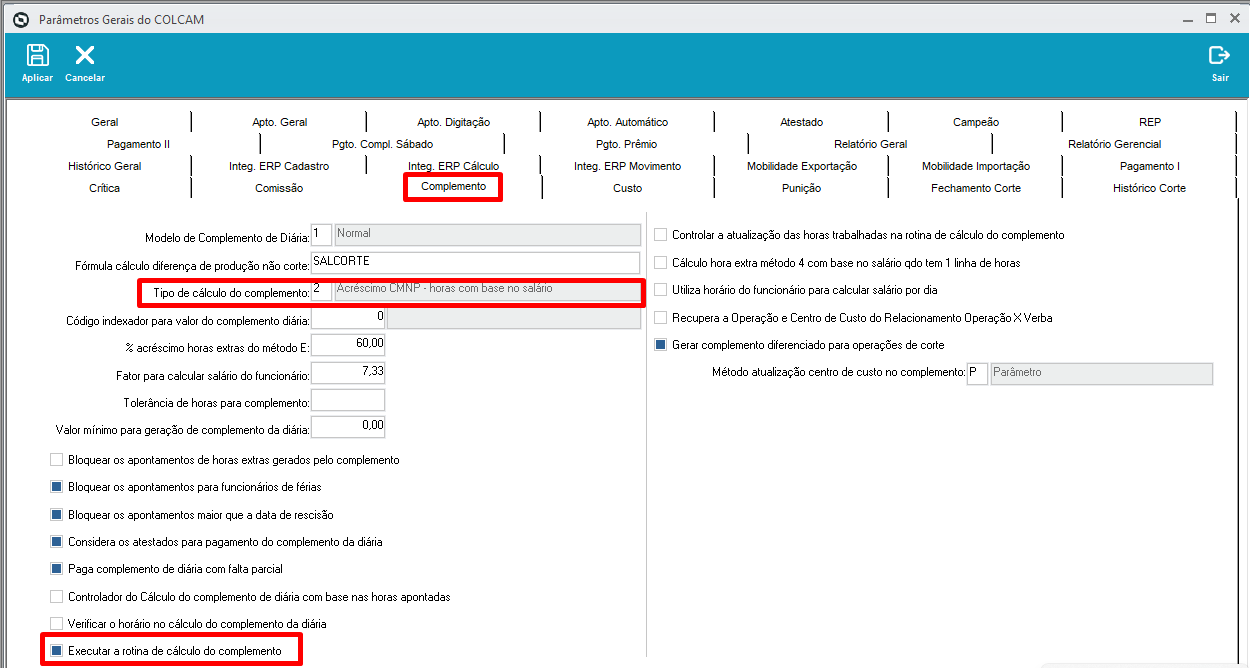Toggle block entries after data de rescisão
The image size is (1250, 668).
(57, 515)
